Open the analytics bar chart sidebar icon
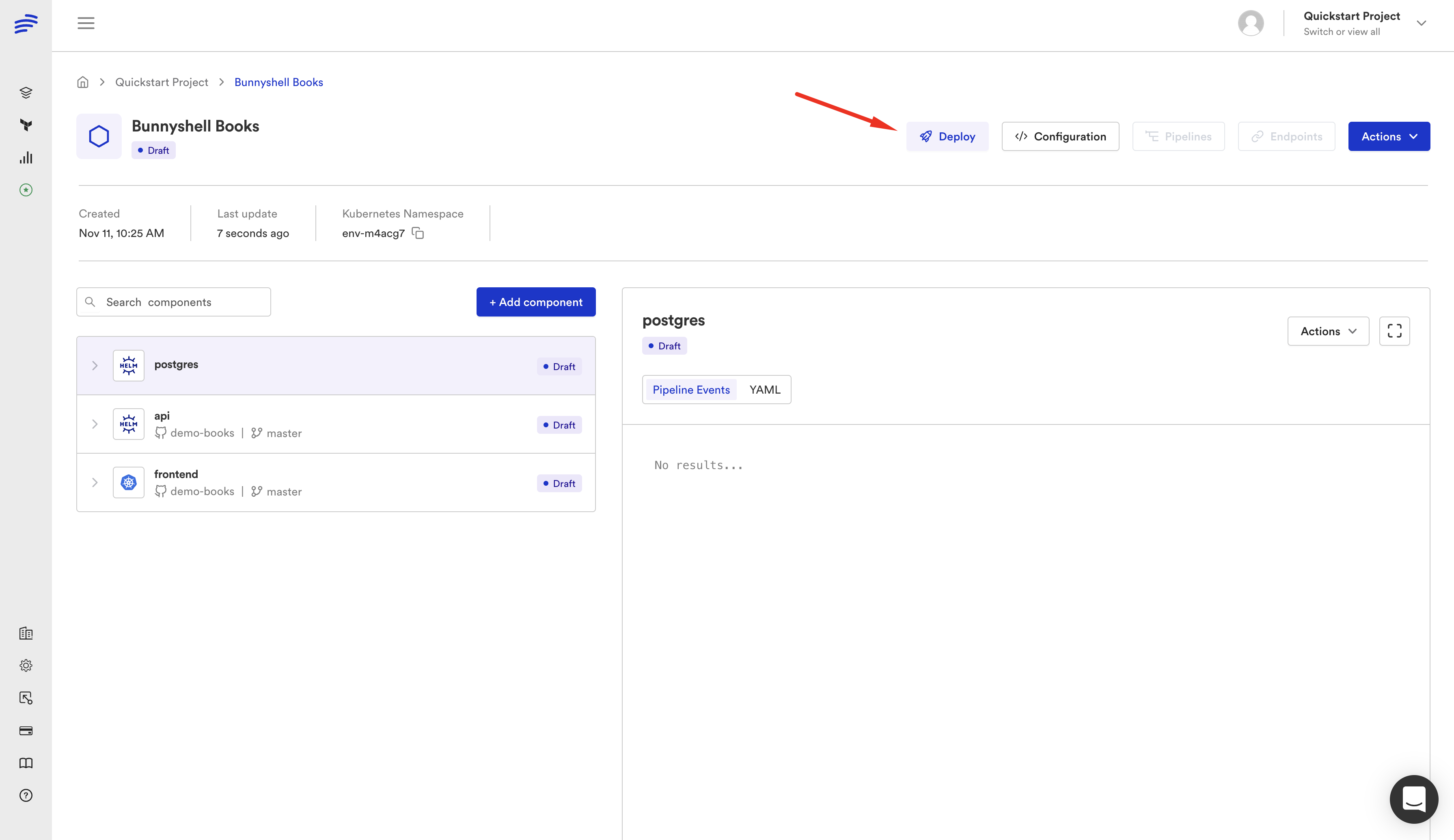 (26, 157)
